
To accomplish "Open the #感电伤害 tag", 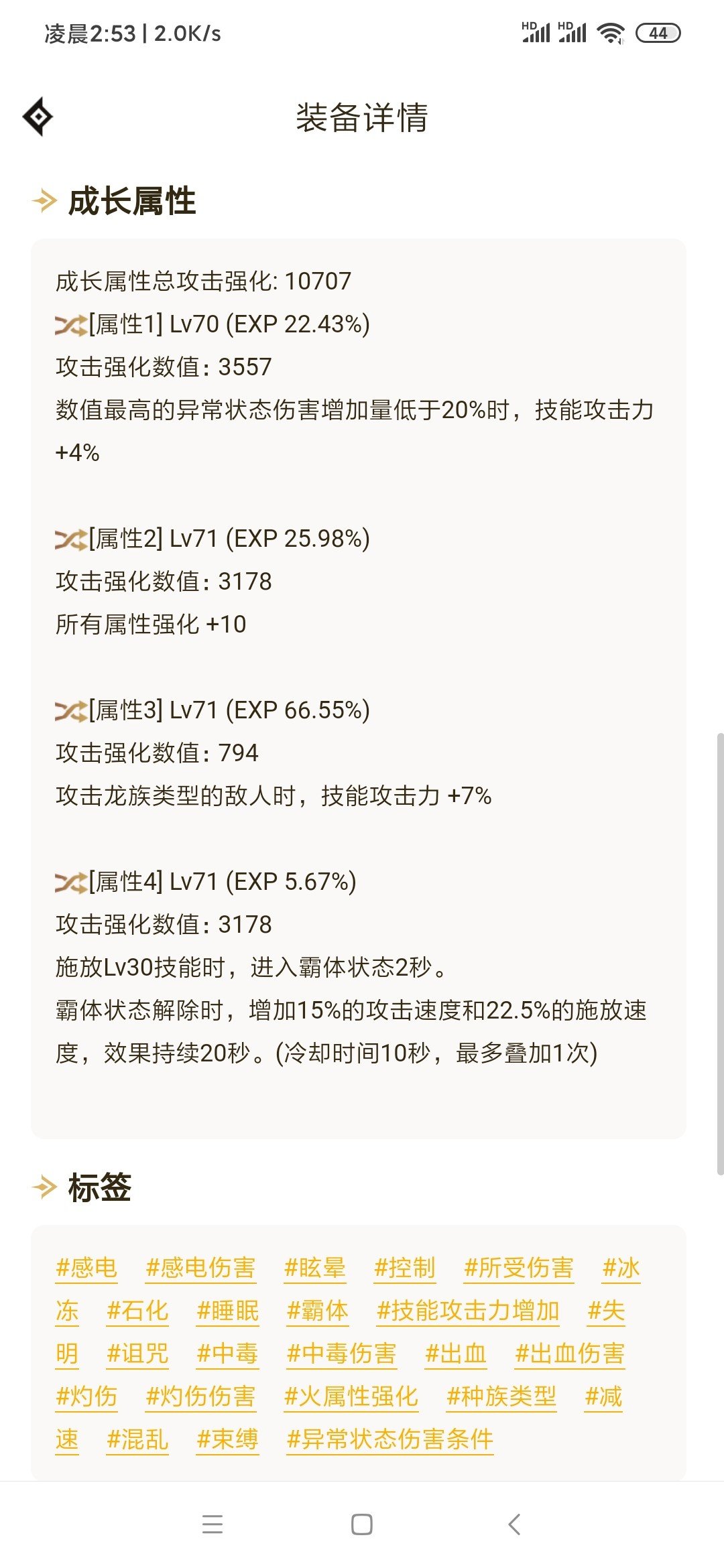I will pyautogui.click(x=200, y=1268).
